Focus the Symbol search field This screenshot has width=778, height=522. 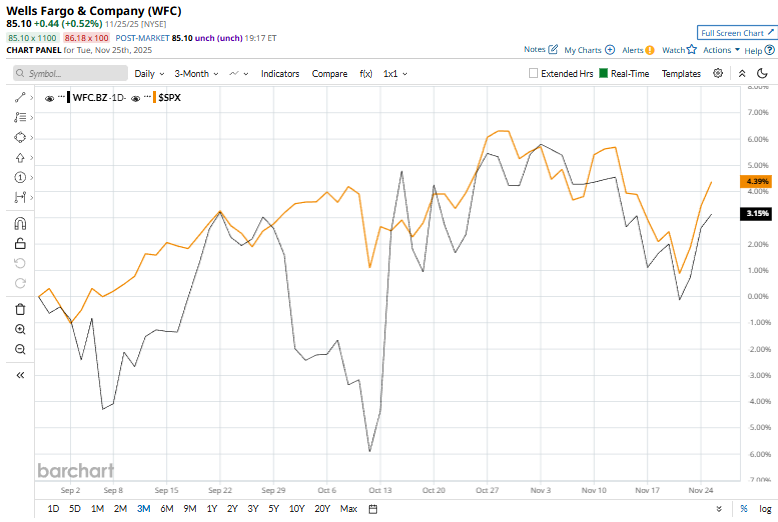click(x=70, y=73)
